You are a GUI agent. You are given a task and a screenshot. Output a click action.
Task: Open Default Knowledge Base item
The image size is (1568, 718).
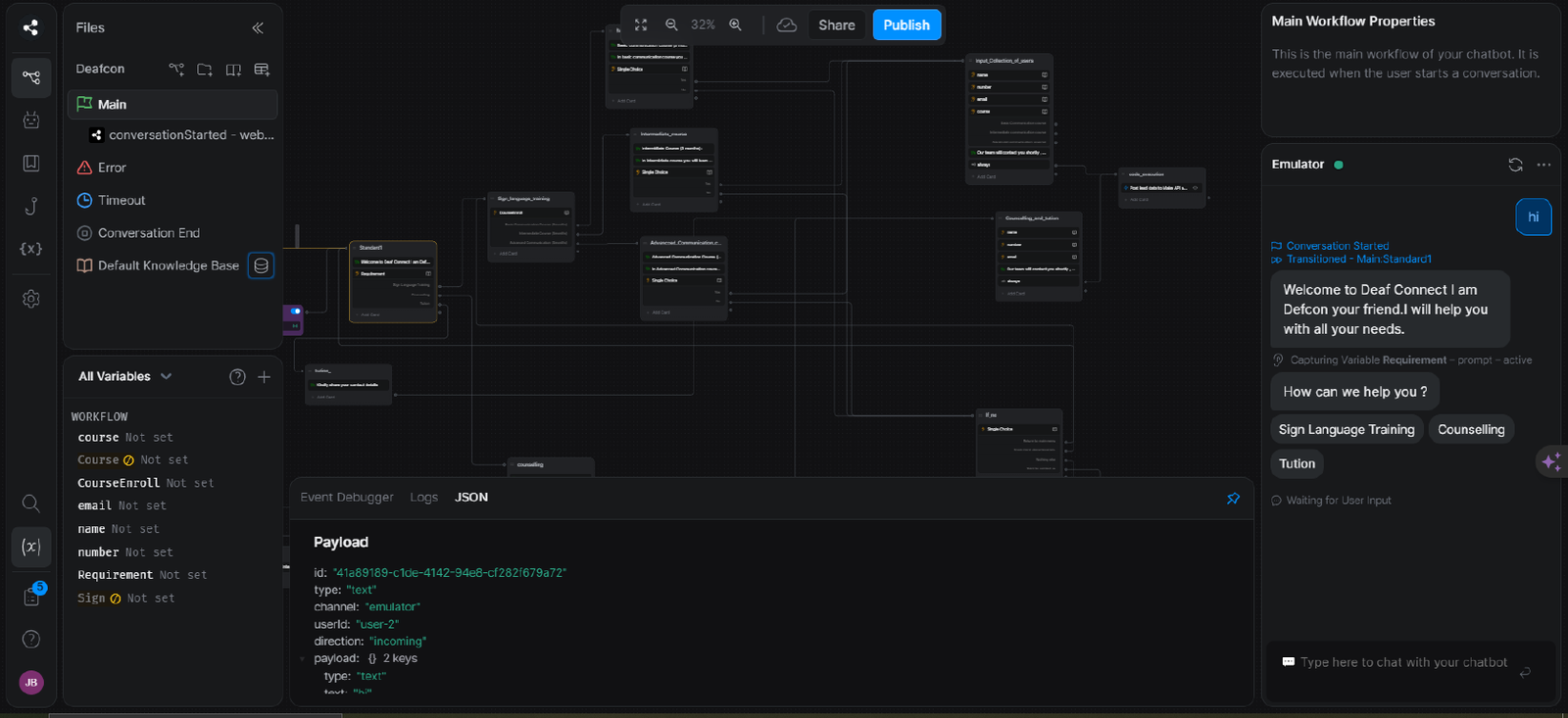coord(157,265)
